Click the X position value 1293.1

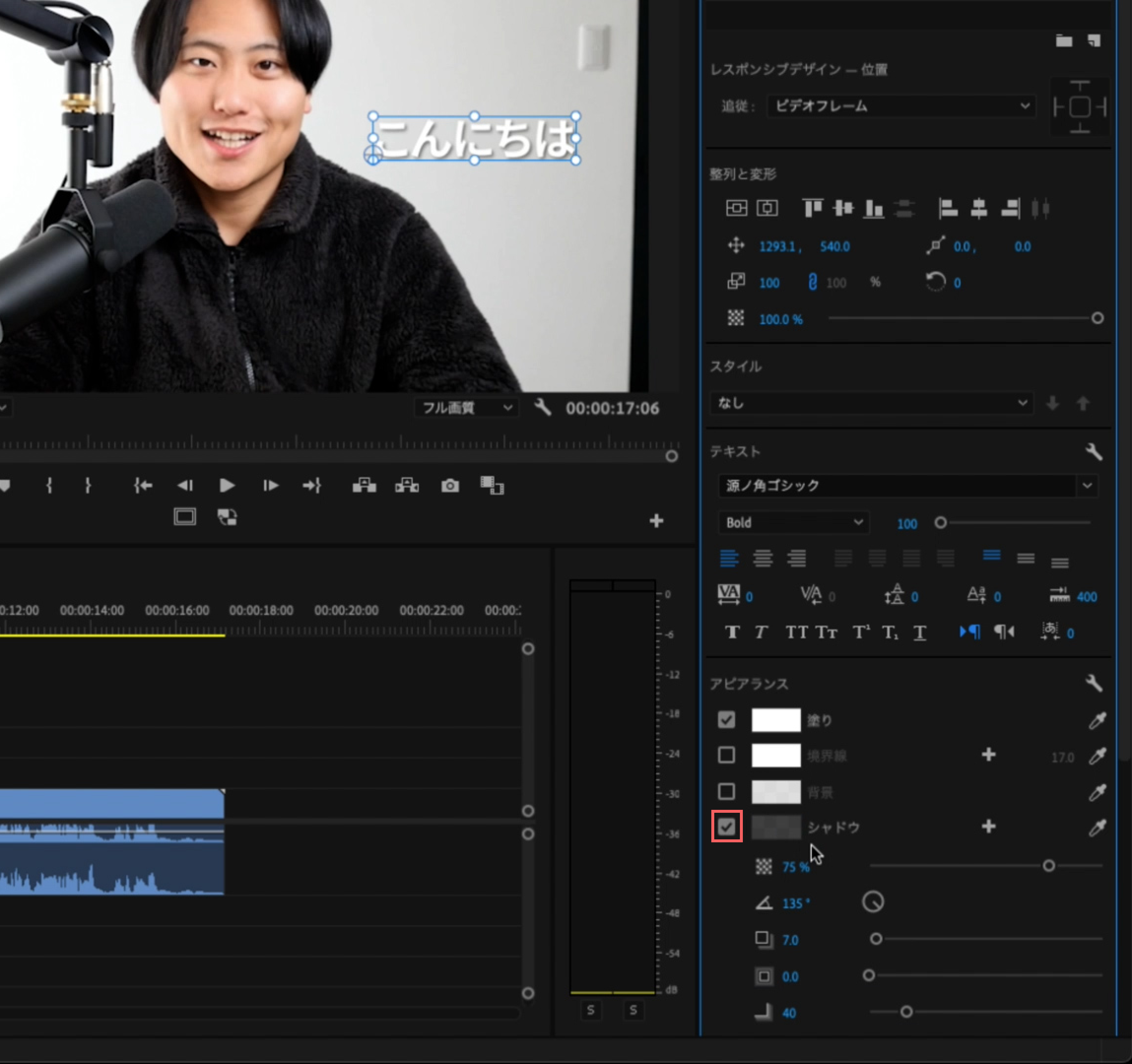coord(777,246)
